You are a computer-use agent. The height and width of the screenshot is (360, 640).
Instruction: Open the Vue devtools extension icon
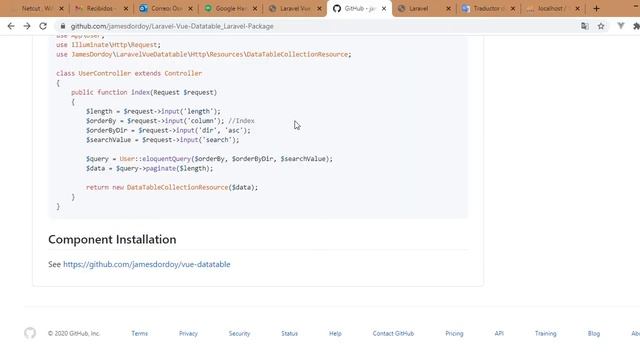pos(621,26)
